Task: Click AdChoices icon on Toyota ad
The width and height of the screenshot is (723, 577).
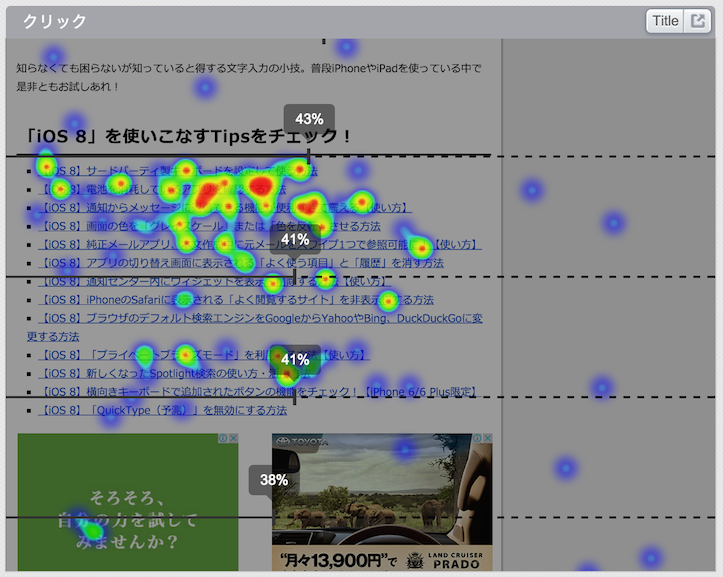Action: point(476,439)
